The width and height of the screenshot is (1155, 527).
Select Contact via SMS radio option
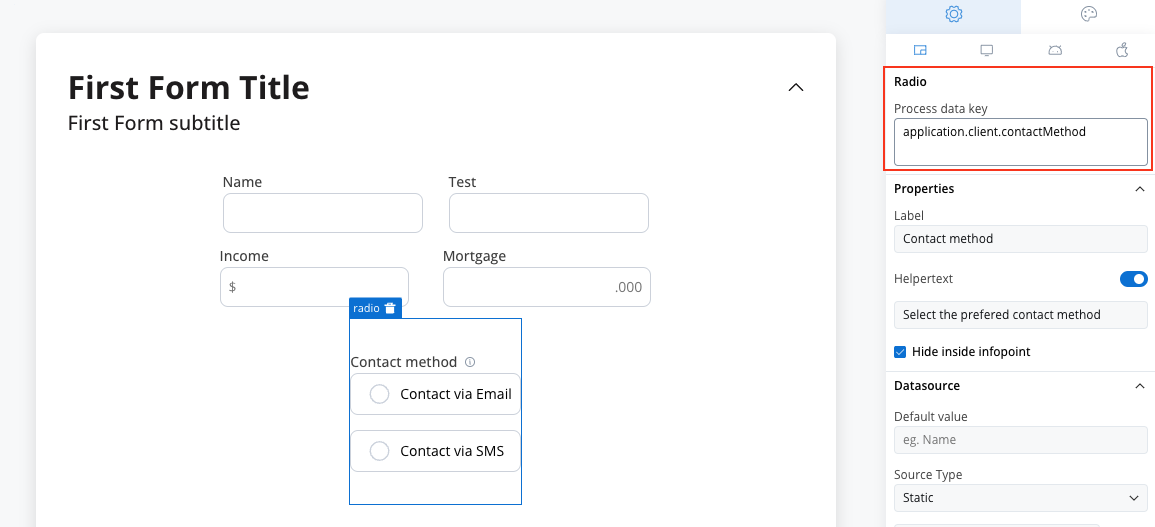click(x=435, y=451)
